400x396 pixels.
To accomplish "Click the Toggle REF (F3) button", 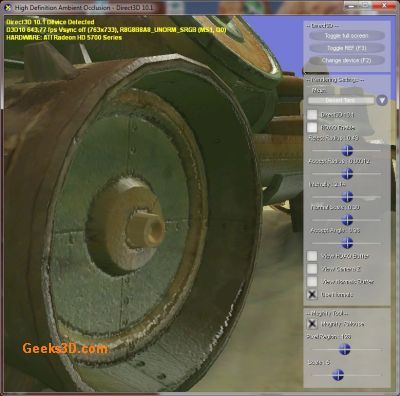I will (x=347, y=48).
